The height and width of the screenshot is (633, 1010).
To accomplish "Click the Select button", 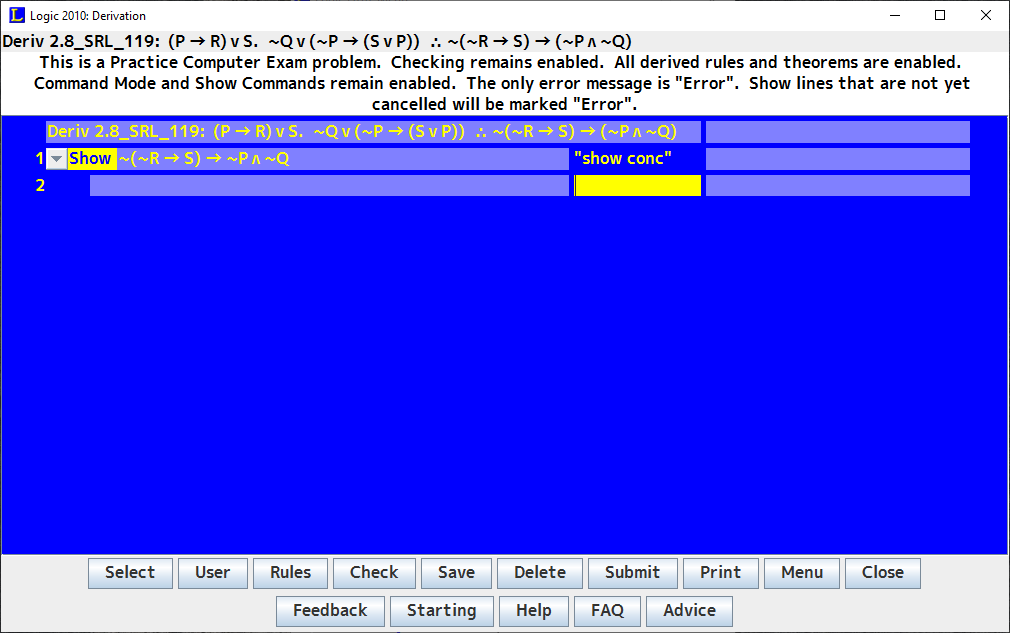I will click(x=130, y=572).
